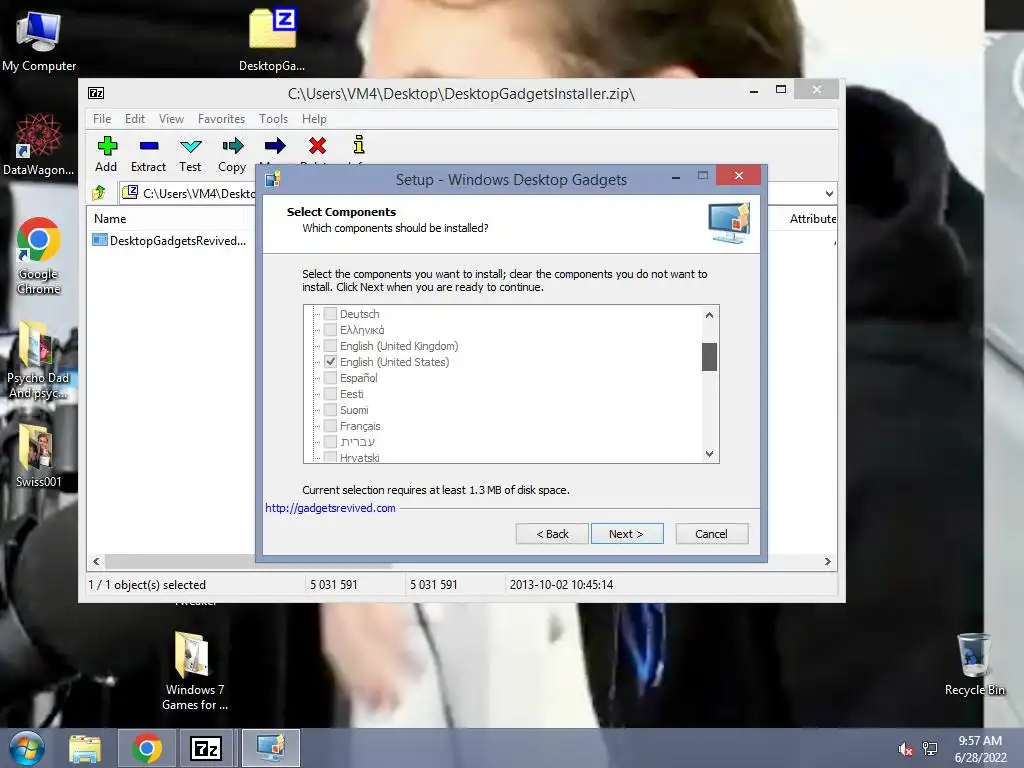The height and width of the screenshot is (768, 1024).
Task: Check the Hebrew (עברית) language checkbox
Action: (x=330, y=441)
